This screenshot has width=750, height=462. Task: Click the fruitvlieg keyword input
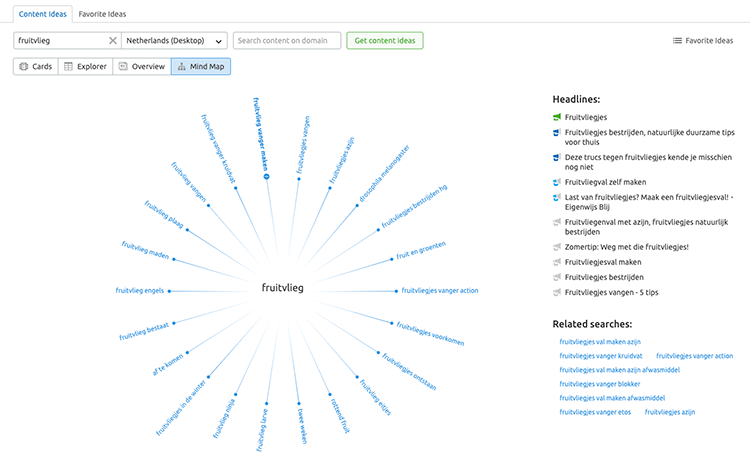(x=60, y=41)
